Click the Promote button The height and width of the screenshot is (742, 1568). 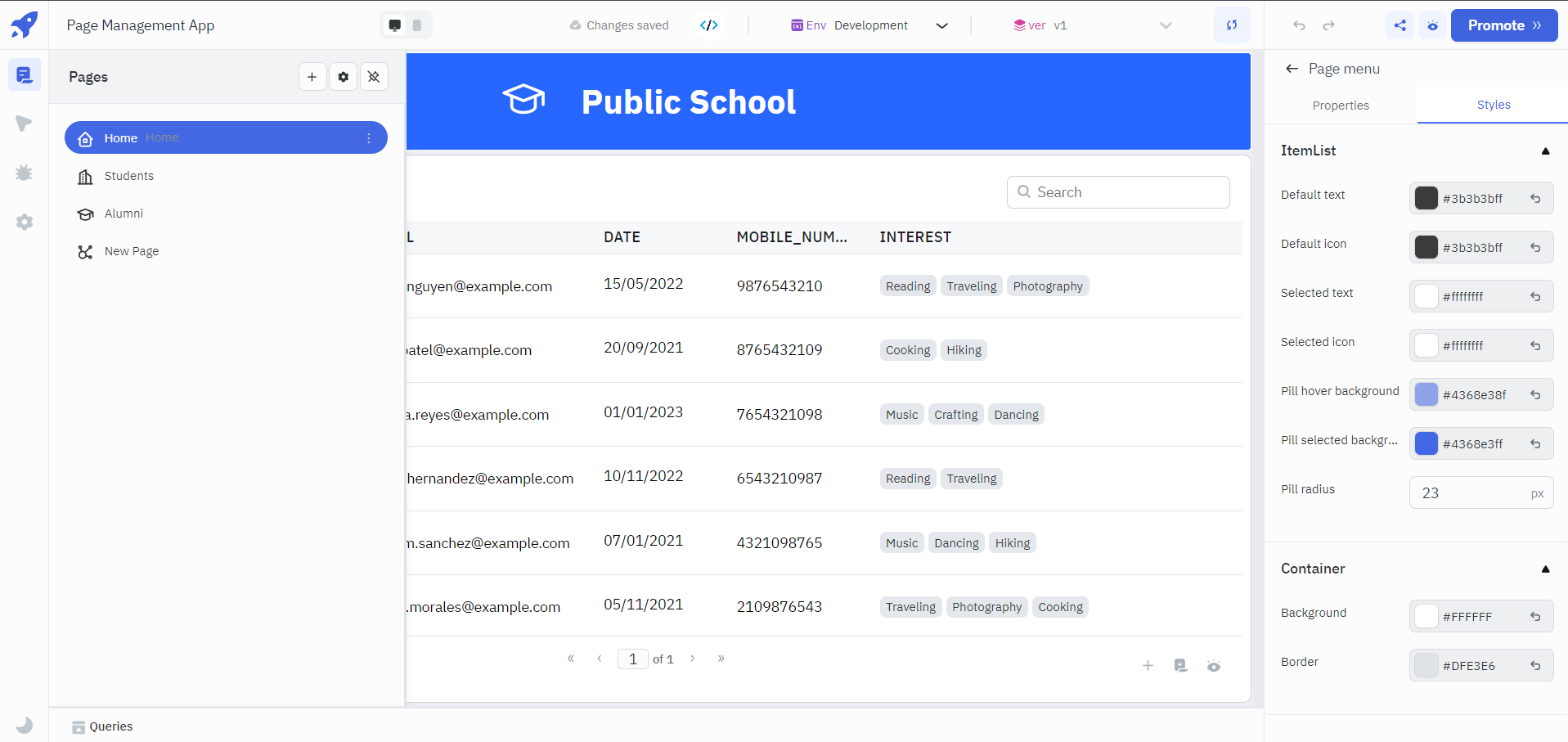1504,25
